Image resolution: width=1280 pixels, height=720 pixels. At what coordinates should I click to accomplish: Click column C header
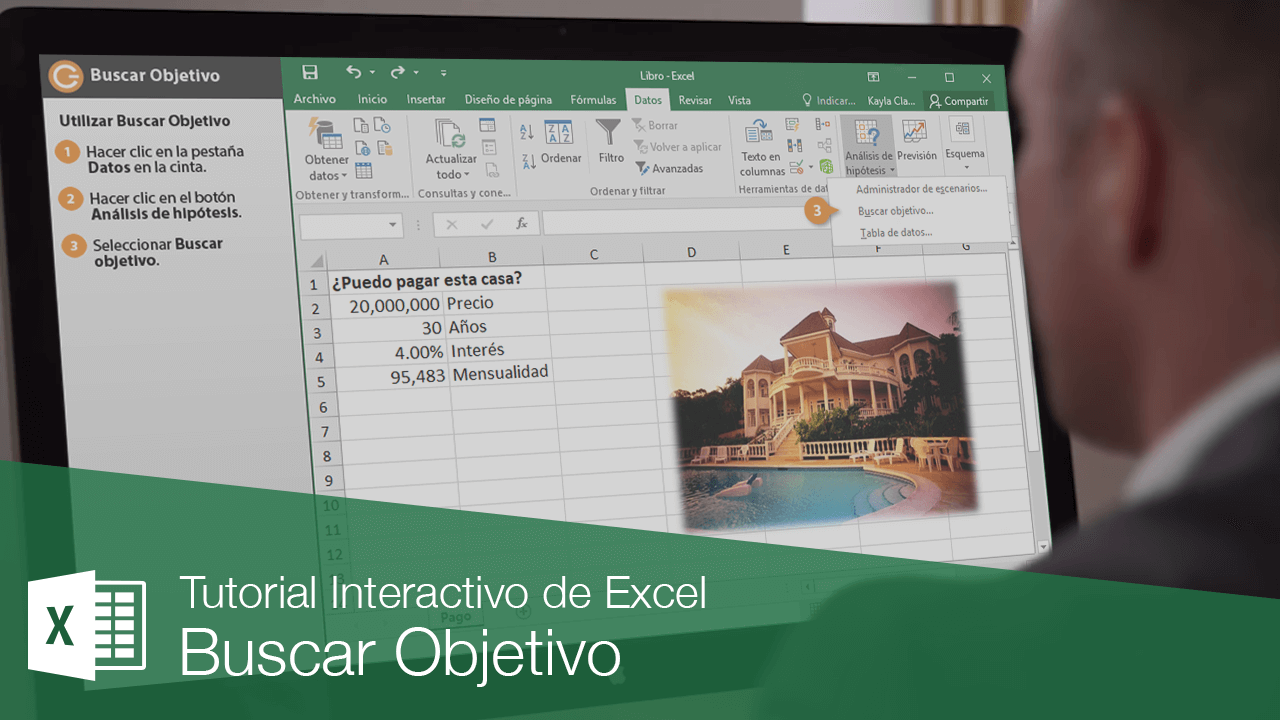click(x=594, y=254)
